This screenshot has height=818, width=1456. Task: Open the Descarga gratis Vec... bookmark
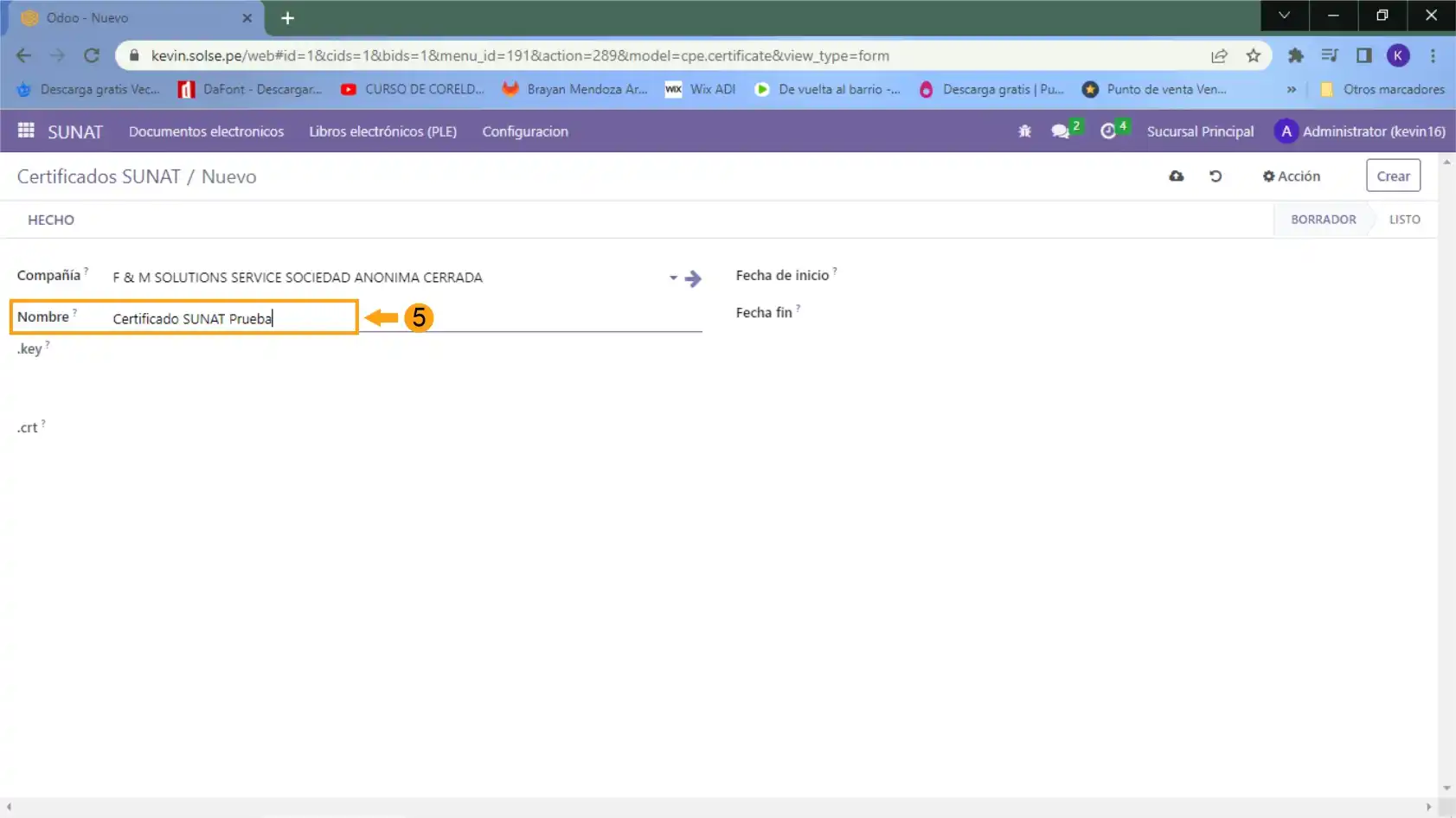click(89, 89)
